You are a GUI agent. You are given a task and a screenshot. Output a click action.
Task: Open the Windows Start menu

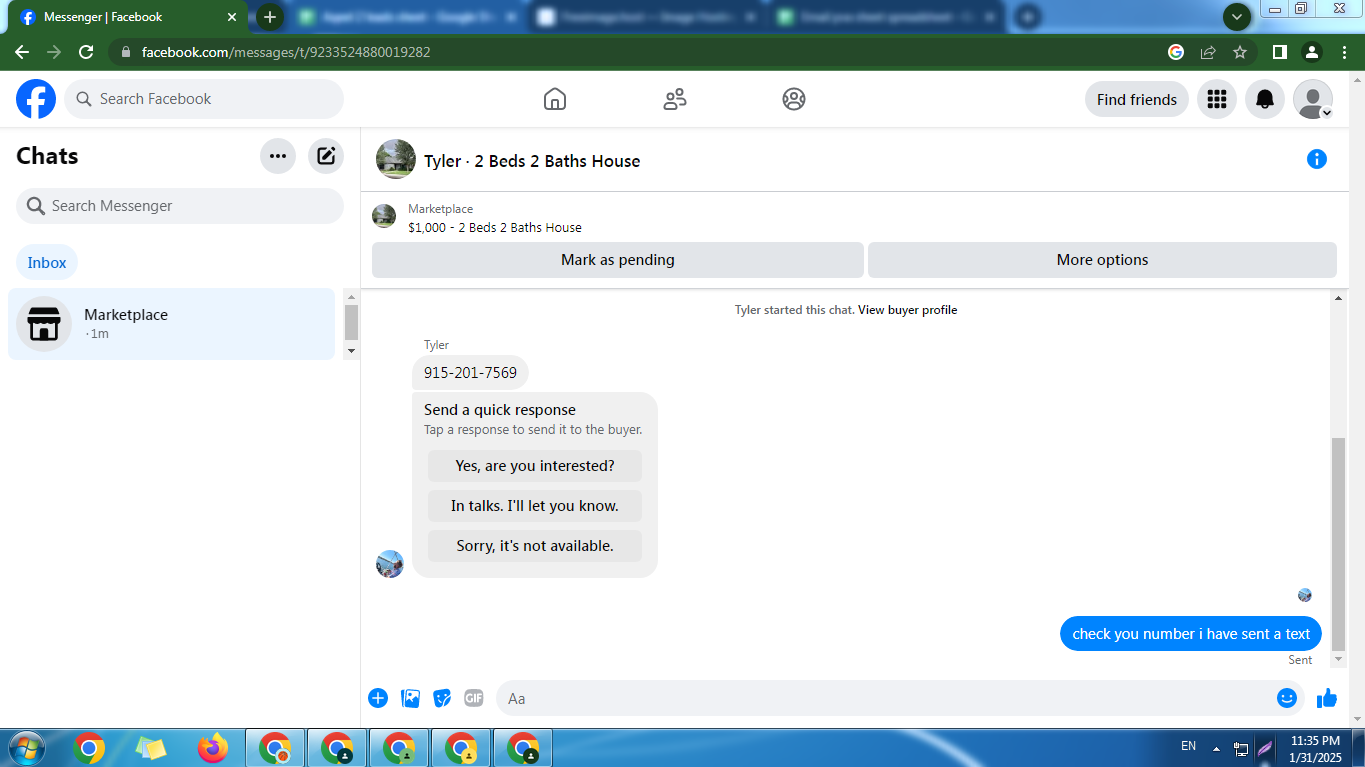(26, 748)
